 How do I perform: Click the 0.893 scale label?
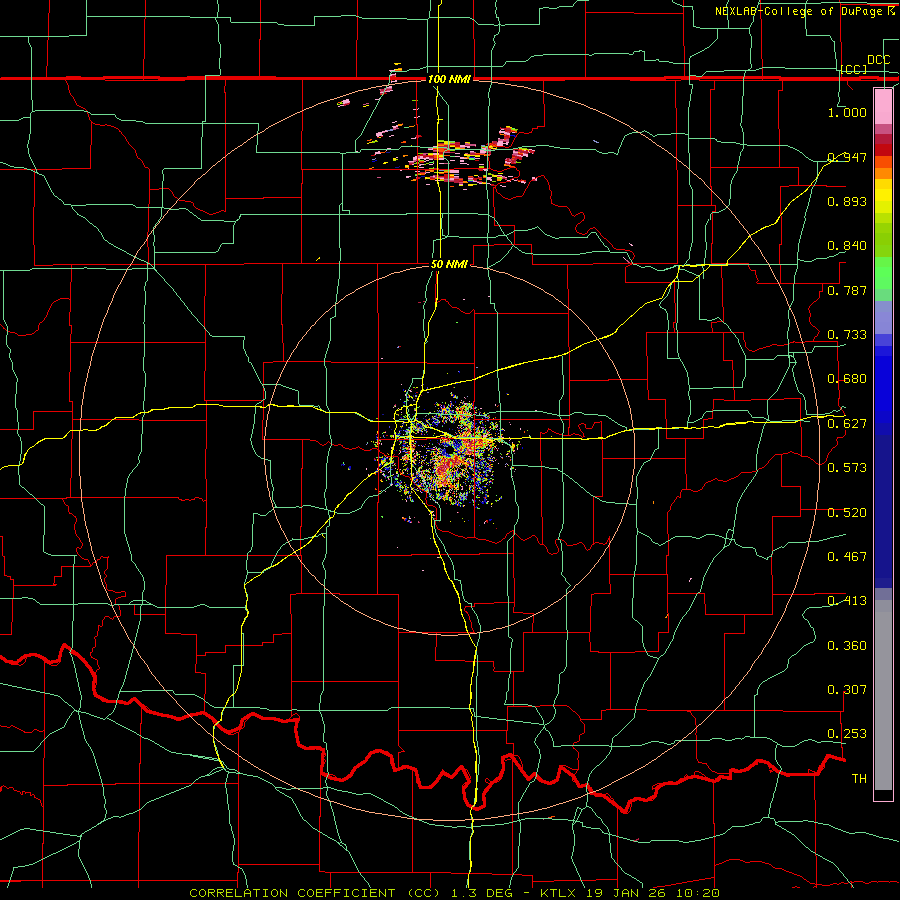[x=847, y=201]
